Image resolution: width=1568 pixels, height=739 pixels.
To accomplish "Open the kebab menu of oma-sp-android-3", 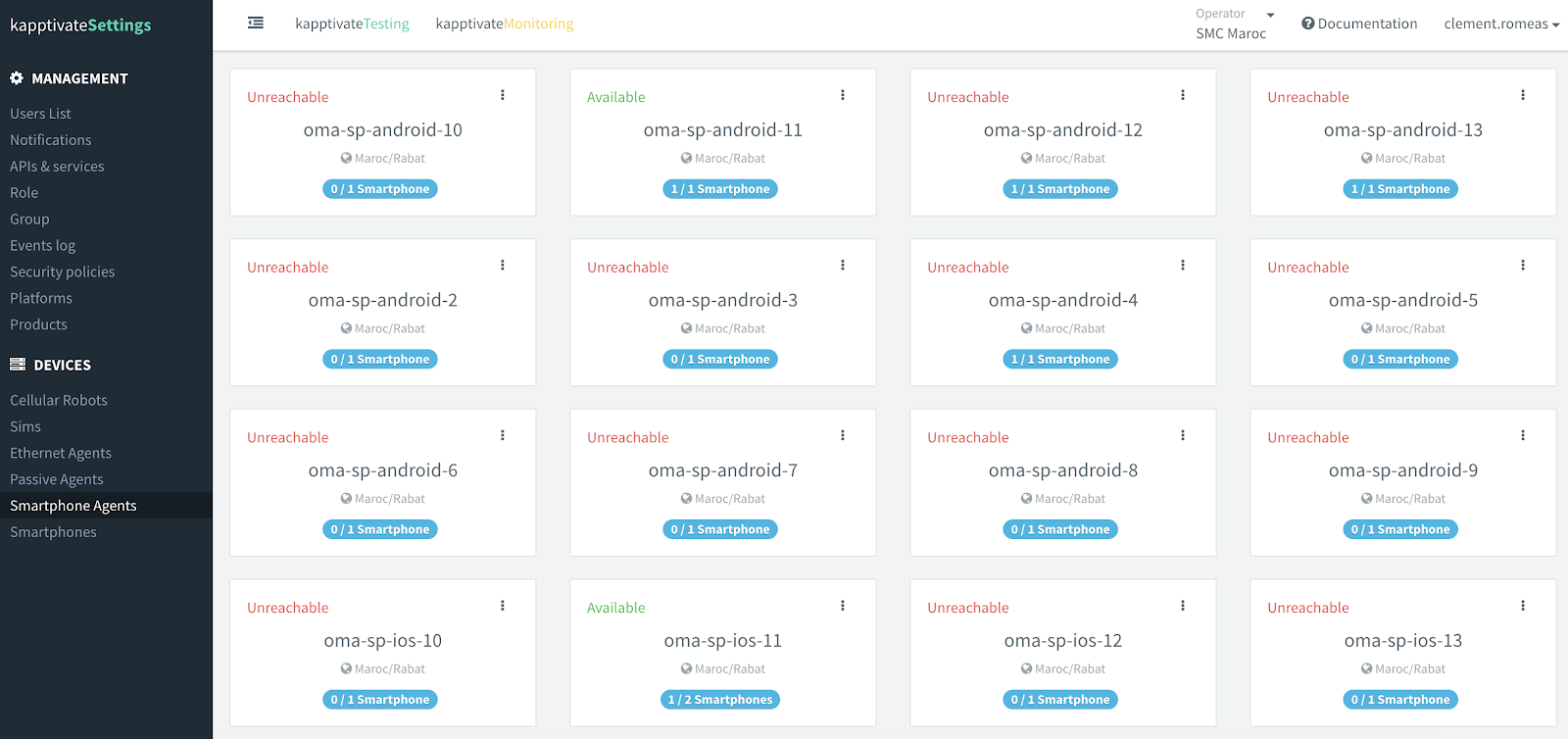I will click(x=843, y=266).
